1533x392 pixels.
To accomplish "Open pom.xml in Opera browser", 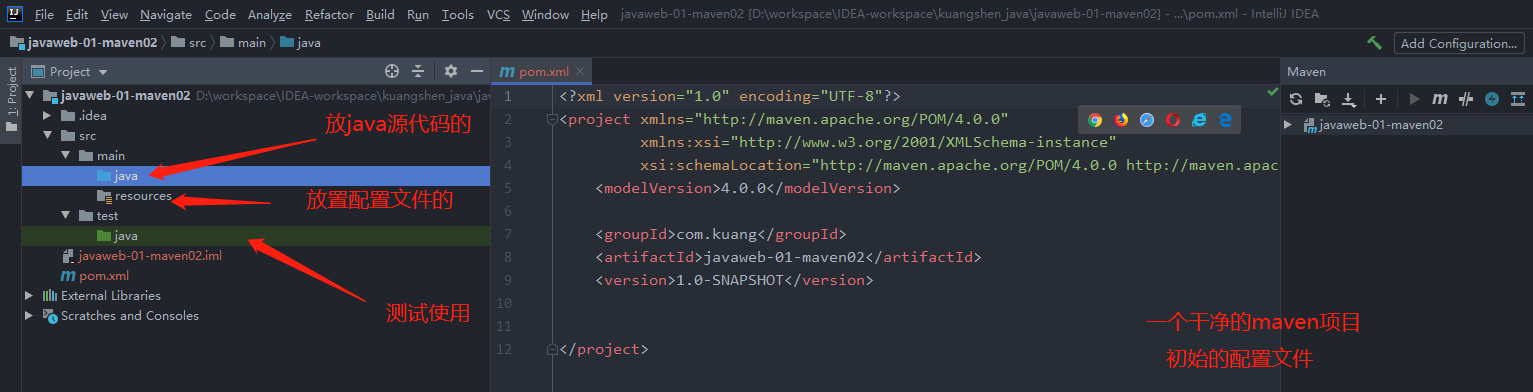I will (1173, 120).
